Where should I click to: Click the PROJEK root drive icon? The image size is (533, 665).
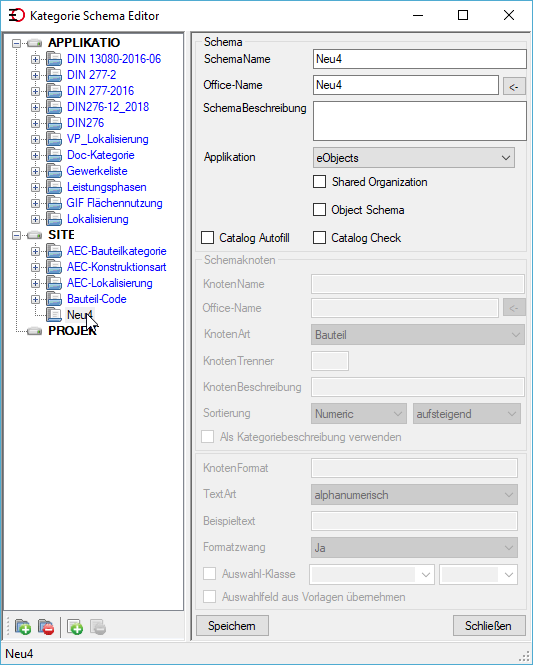tap(35, 331)
